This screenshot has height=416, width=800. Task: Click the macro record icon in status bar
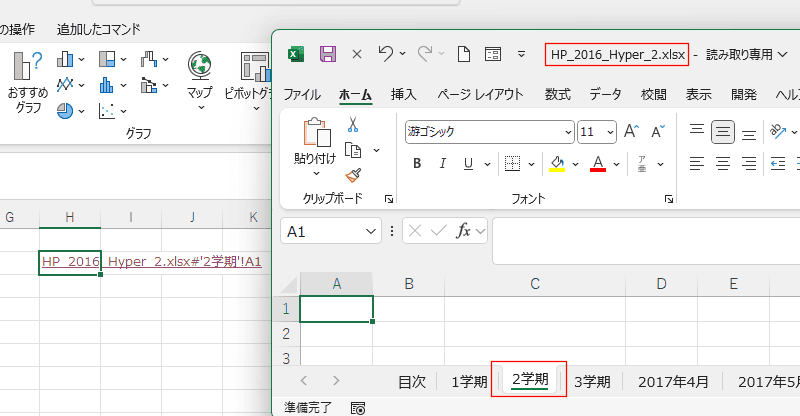click(x=358, y=407)
